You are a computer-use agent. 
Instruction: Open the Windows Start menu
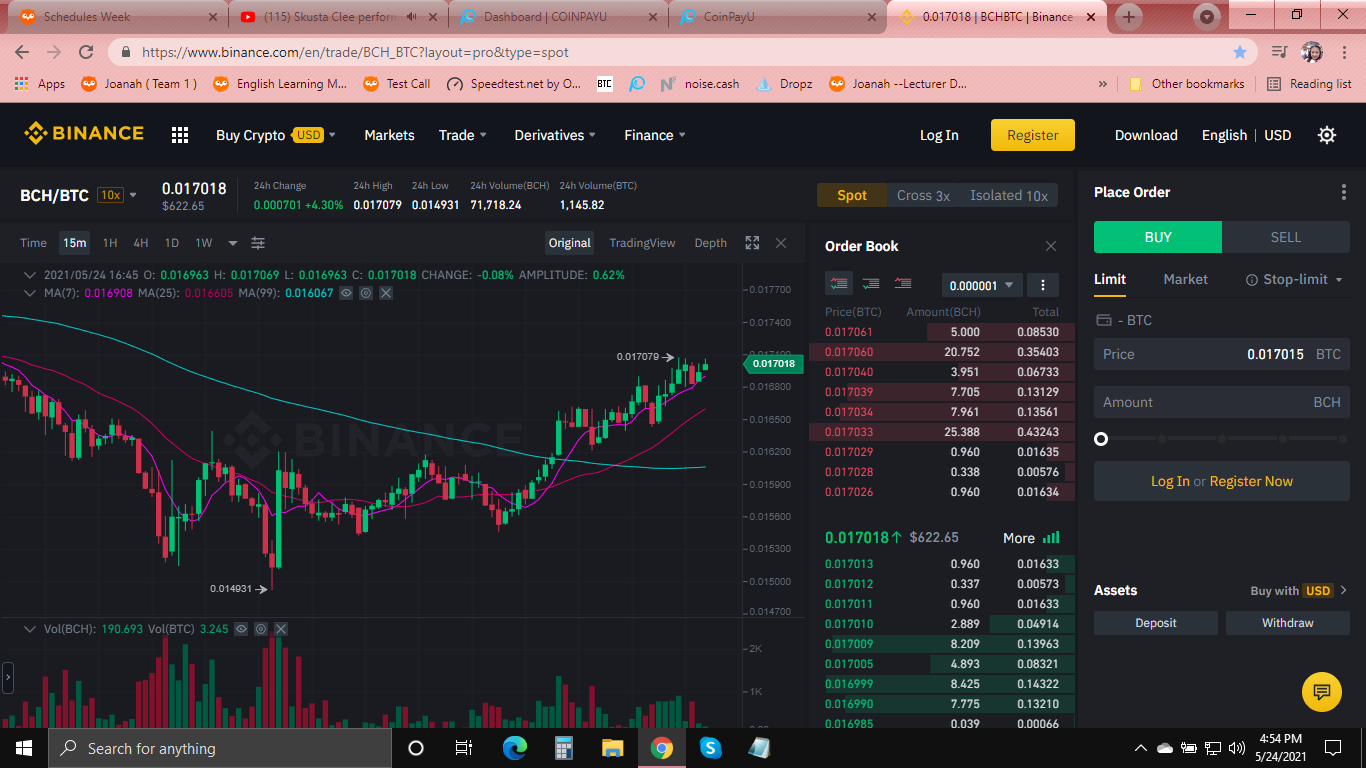(x=24, y=748)
